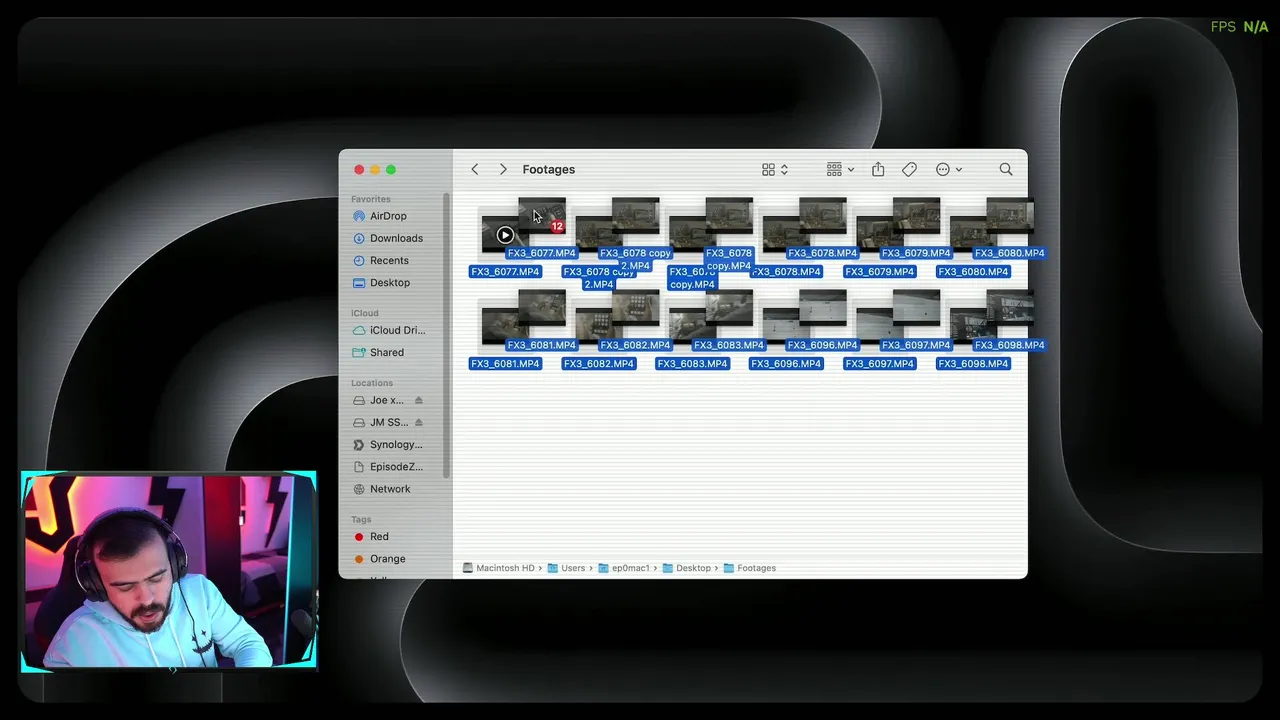This screenshot has width=1280, height=720.
Task: Click the Search magnifier icon
Action: (1006, 170)
